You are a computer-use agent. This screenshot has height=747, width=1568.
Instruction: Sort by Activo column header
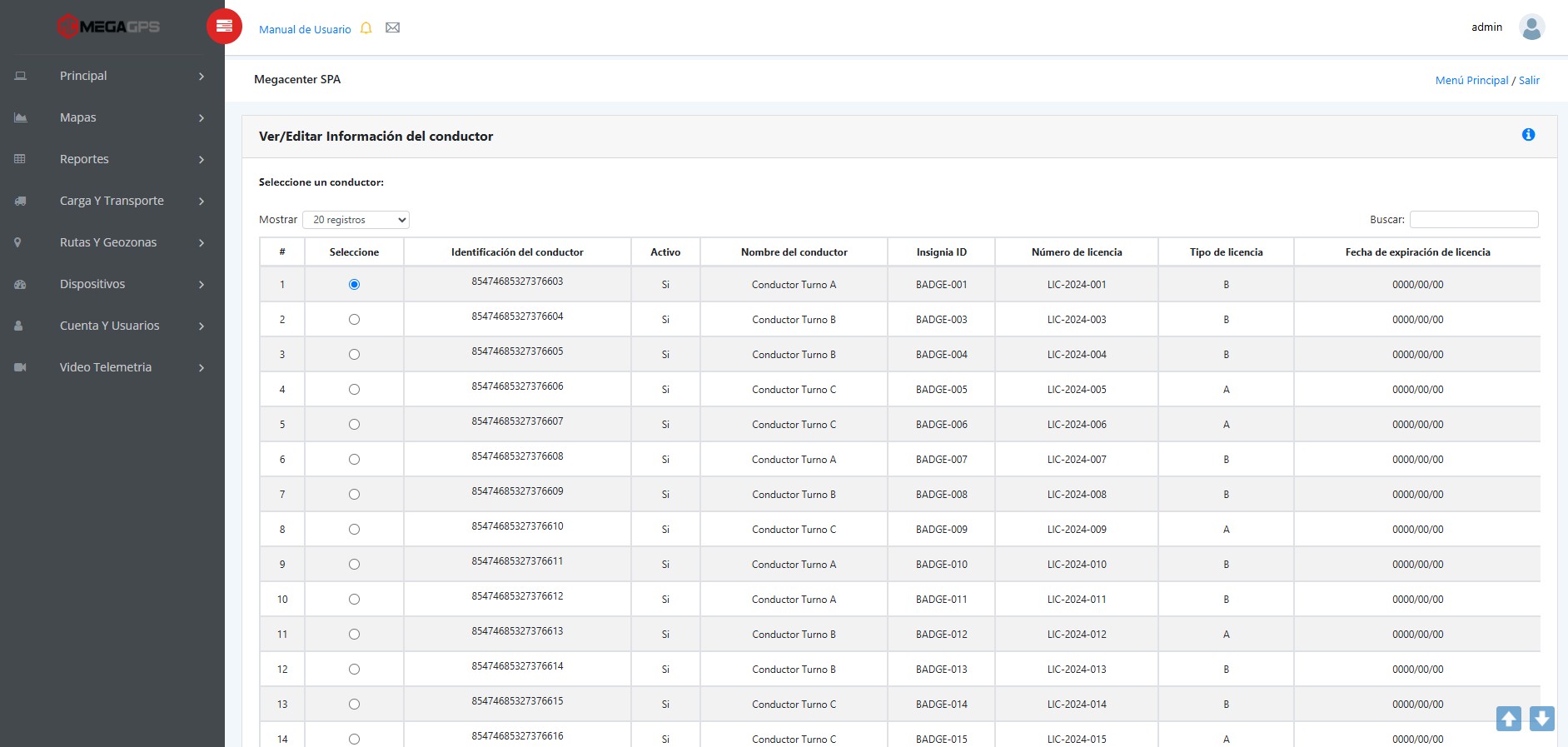pos(665,252)
